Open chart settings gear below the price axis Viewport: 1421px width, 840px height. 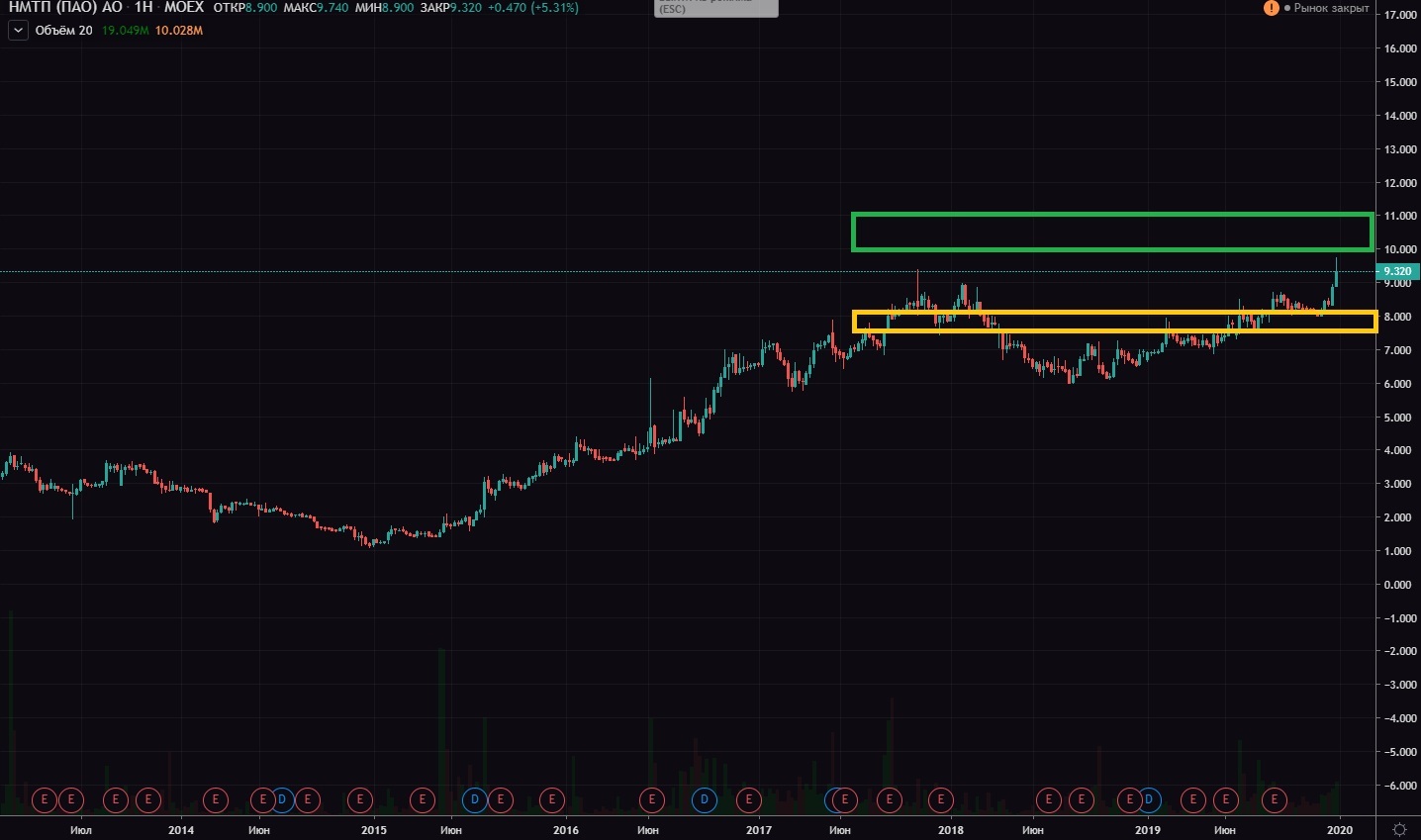(x=1399, y=829)
